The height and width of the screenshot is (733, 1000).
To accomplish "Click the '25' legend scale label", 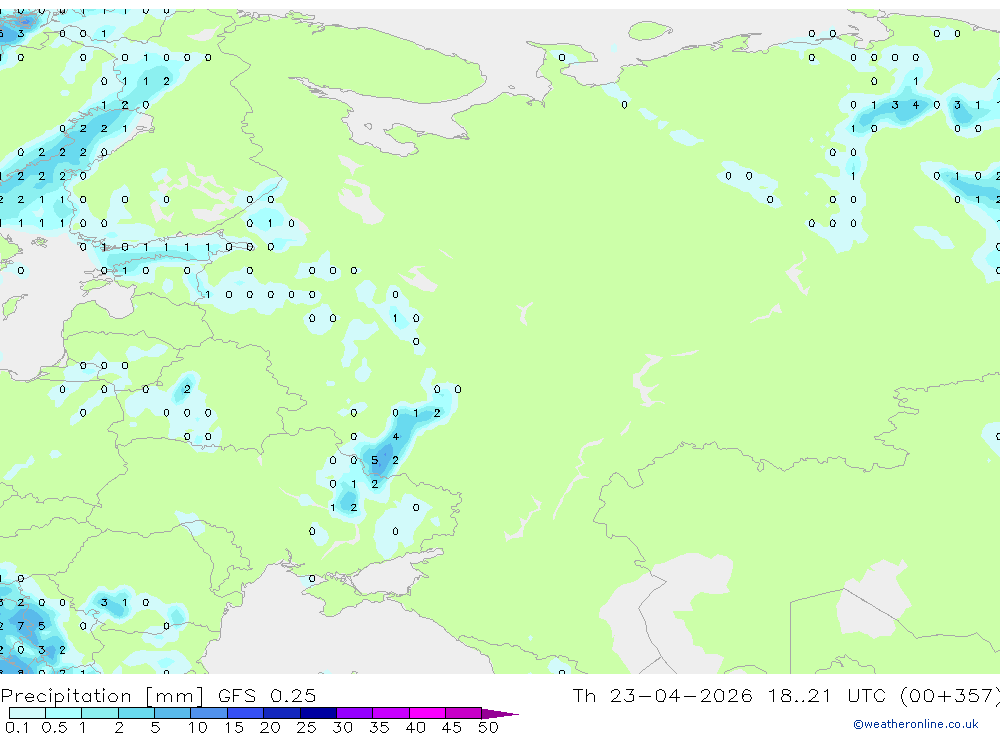I will 306,727.
